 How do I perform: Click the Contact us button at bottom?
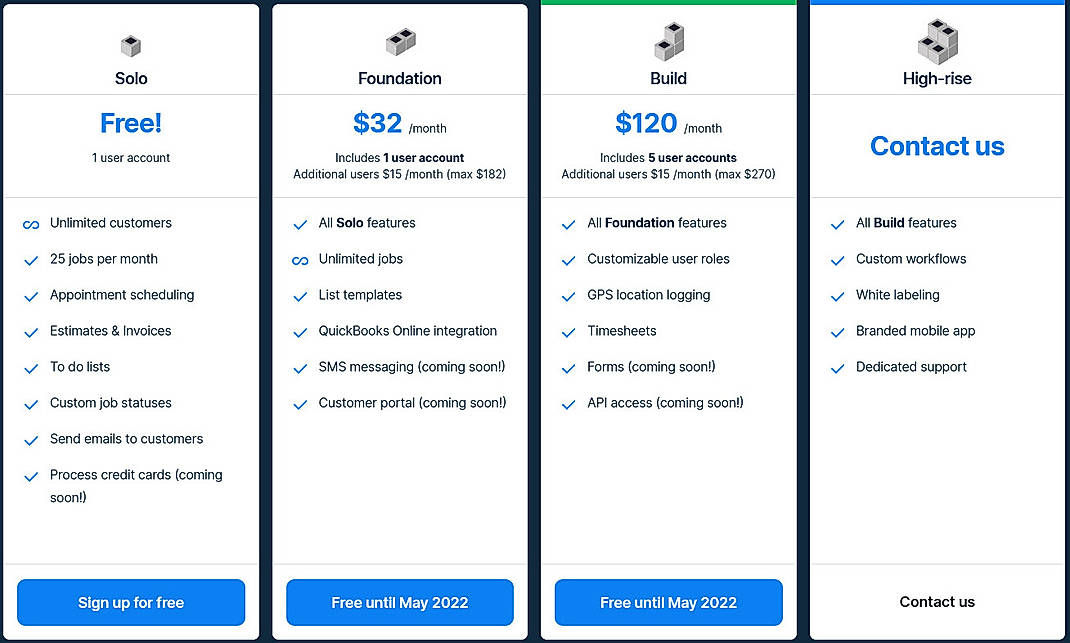[936, 602]
